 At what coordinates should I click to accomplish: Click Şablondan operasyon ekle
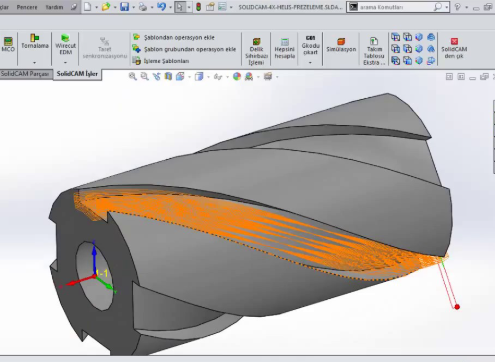coord(174,37)
